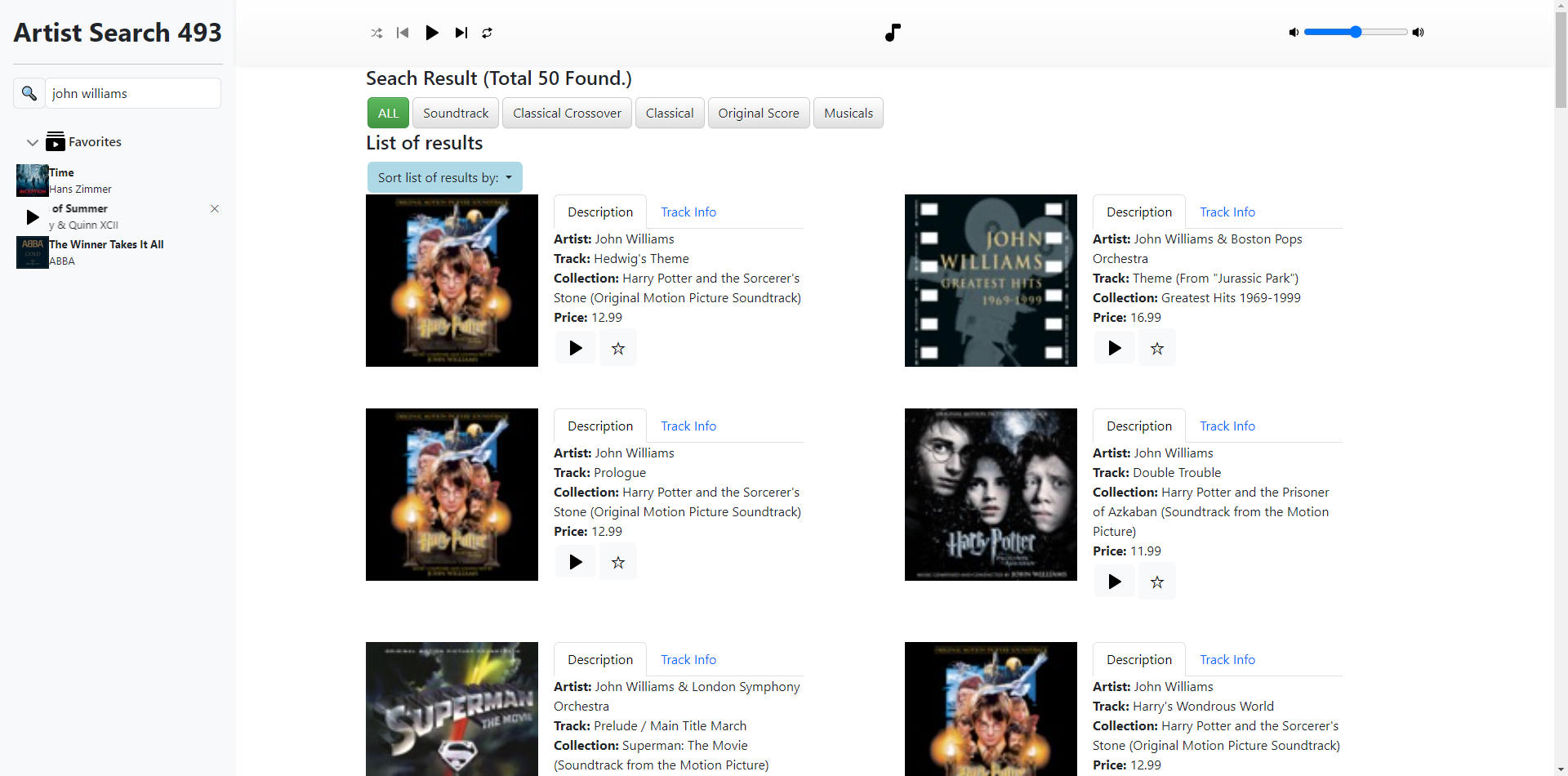The height and width of the screenshot is (776, 1568).
Task: Skip to next track
Action: (x=461, y=33)
